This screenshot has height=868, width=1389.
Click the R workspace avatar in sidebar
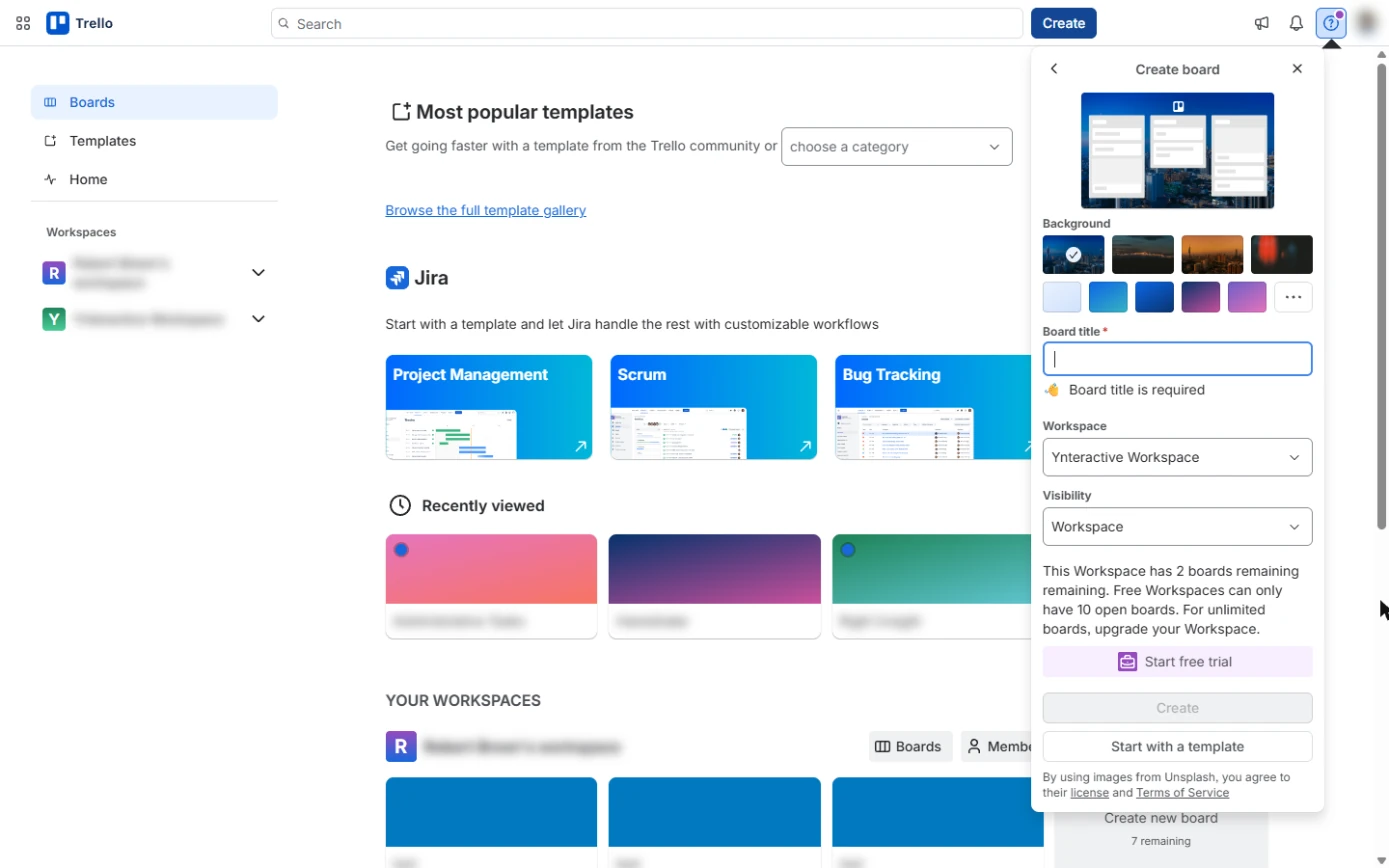coord(54,272)
